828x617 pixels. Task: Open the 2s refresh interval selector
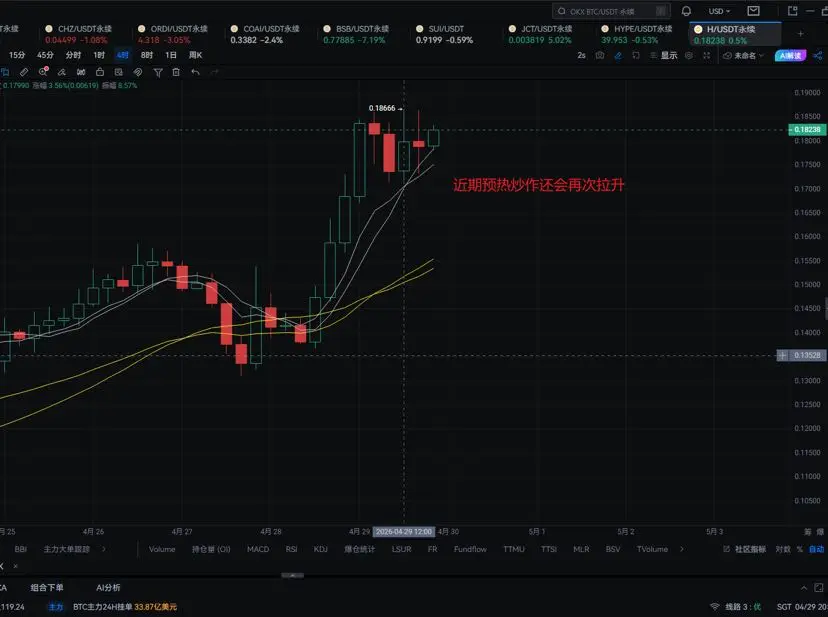(581, 55)
